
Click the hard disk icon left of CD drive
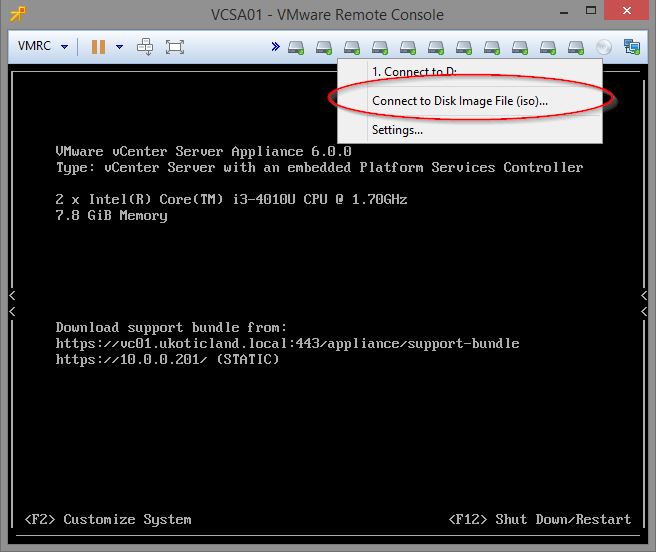(x=576, y=47)
